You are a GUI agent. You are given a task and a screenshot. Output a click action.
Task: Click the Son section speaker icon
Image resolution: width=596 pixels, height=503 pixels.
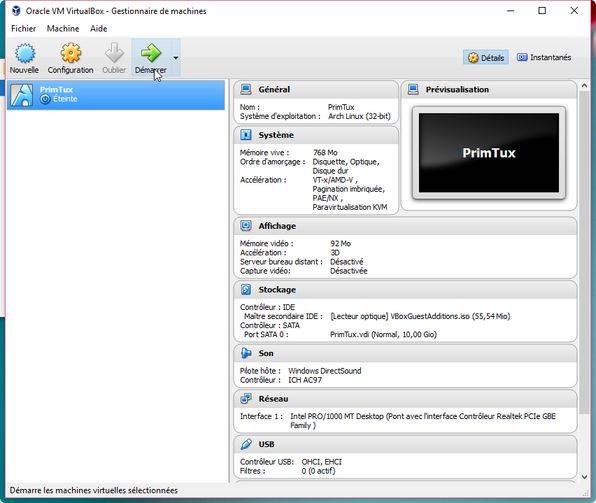246,353
